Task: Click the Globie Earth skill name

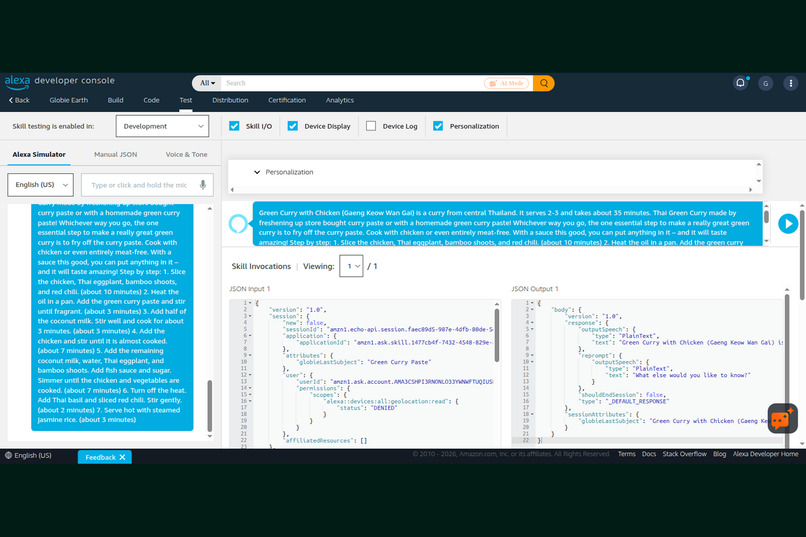Action: pyautogui.click(x=69, y=100)
